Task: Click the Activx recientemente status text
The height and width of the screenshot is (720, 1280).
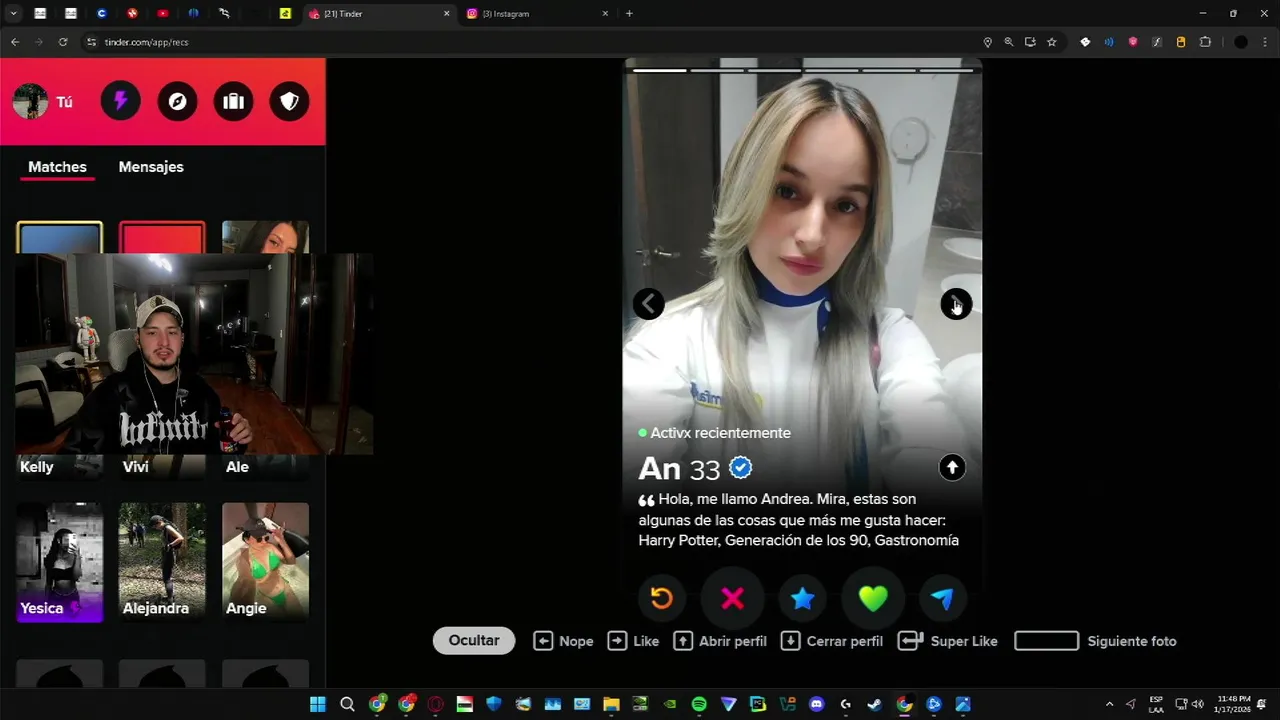Action: click(720, 433)
